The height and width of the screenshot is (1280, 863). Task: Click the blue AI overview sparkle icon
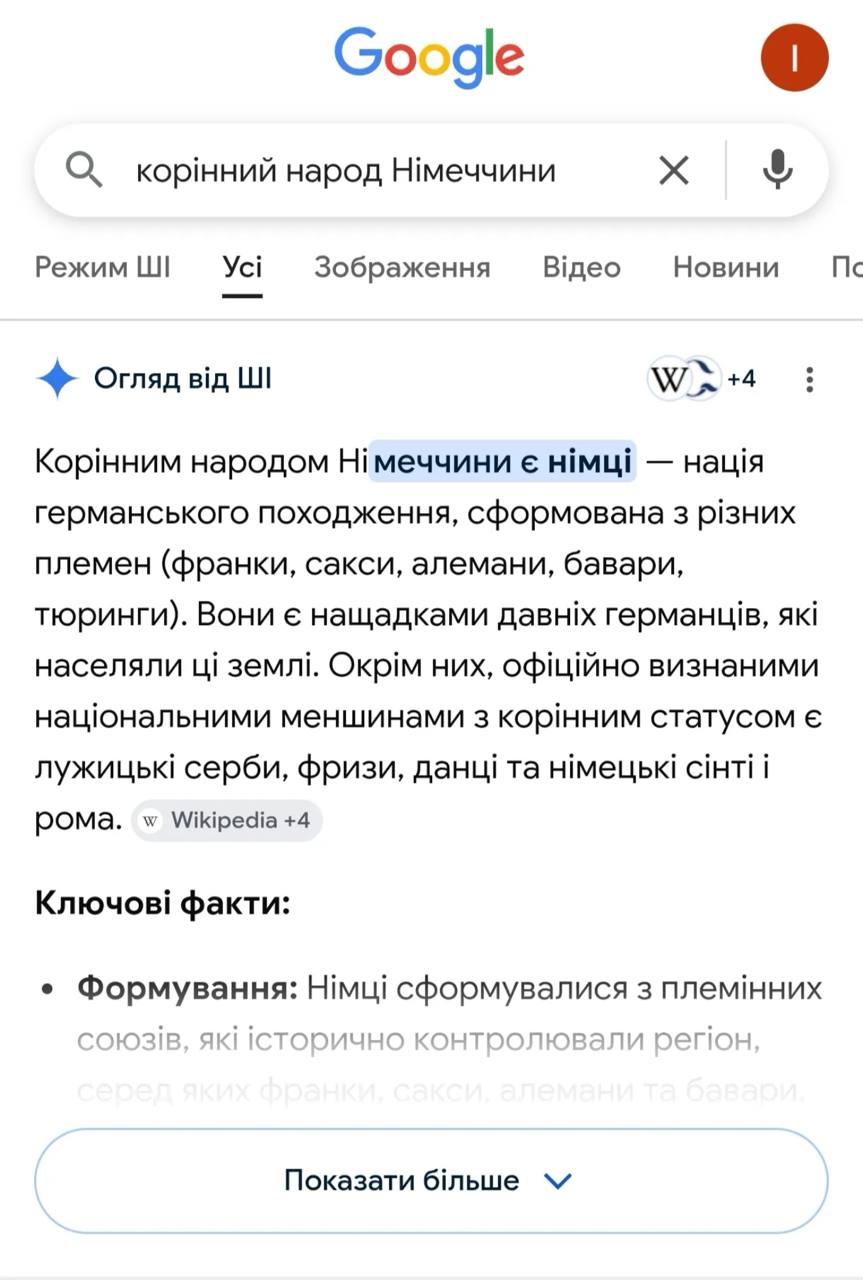click(57, 379)
